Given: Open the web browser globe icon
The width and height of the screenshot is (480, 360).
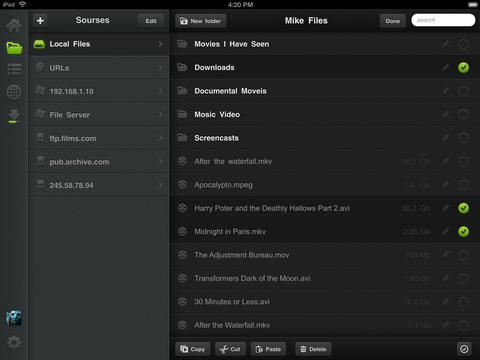Looking at the screenshot, I should pyautogui.click(x=14, y=92).
